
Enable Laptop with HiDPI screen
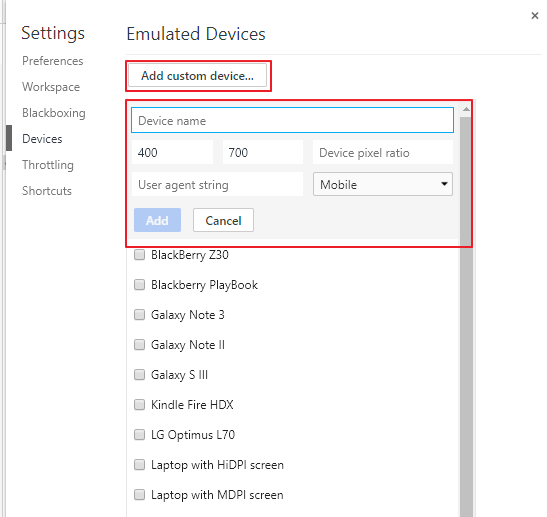point(140,465)
